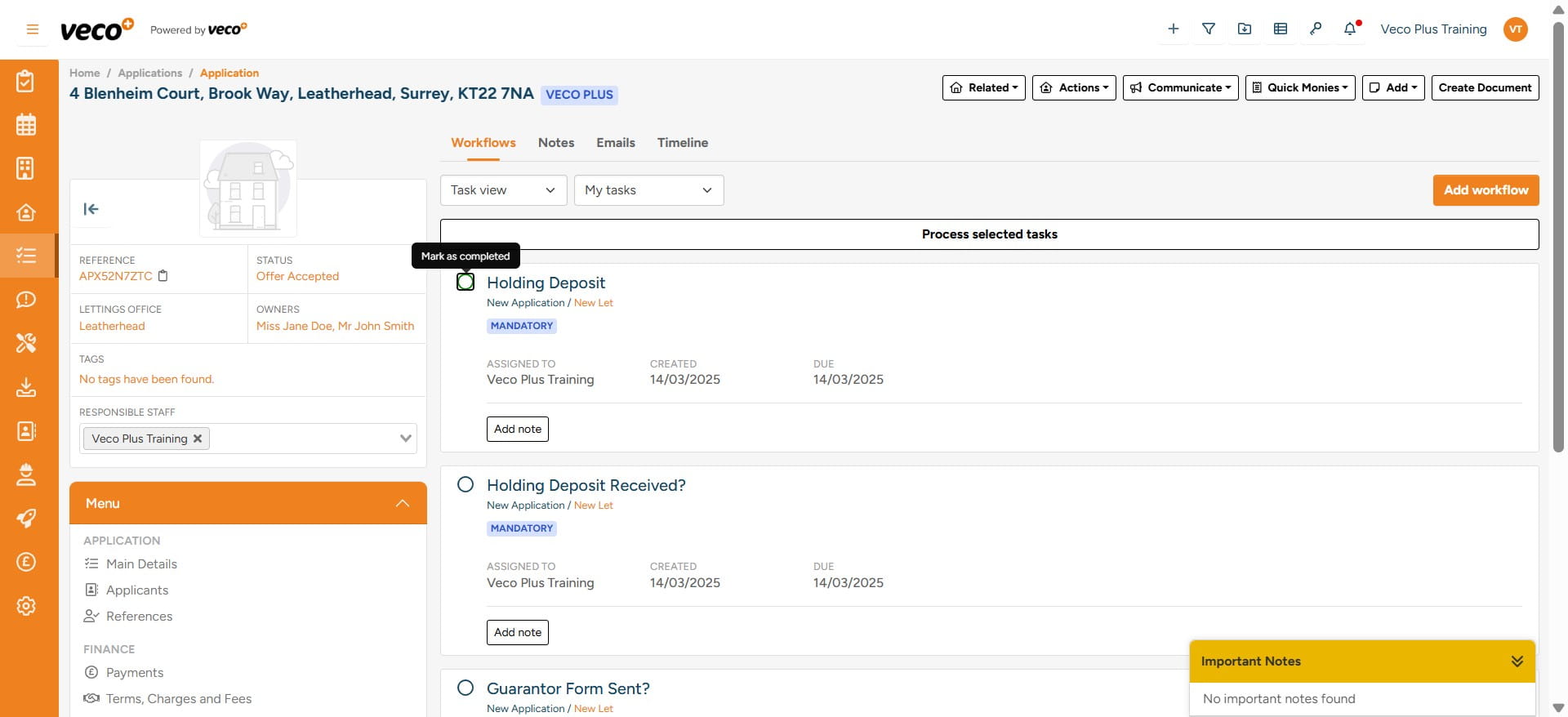Image resolution: width=1568 pixels, height=717 pixels.
Task: Open the download tray sidebar icon
Action: pyautogui.click(x=26, y=387)
